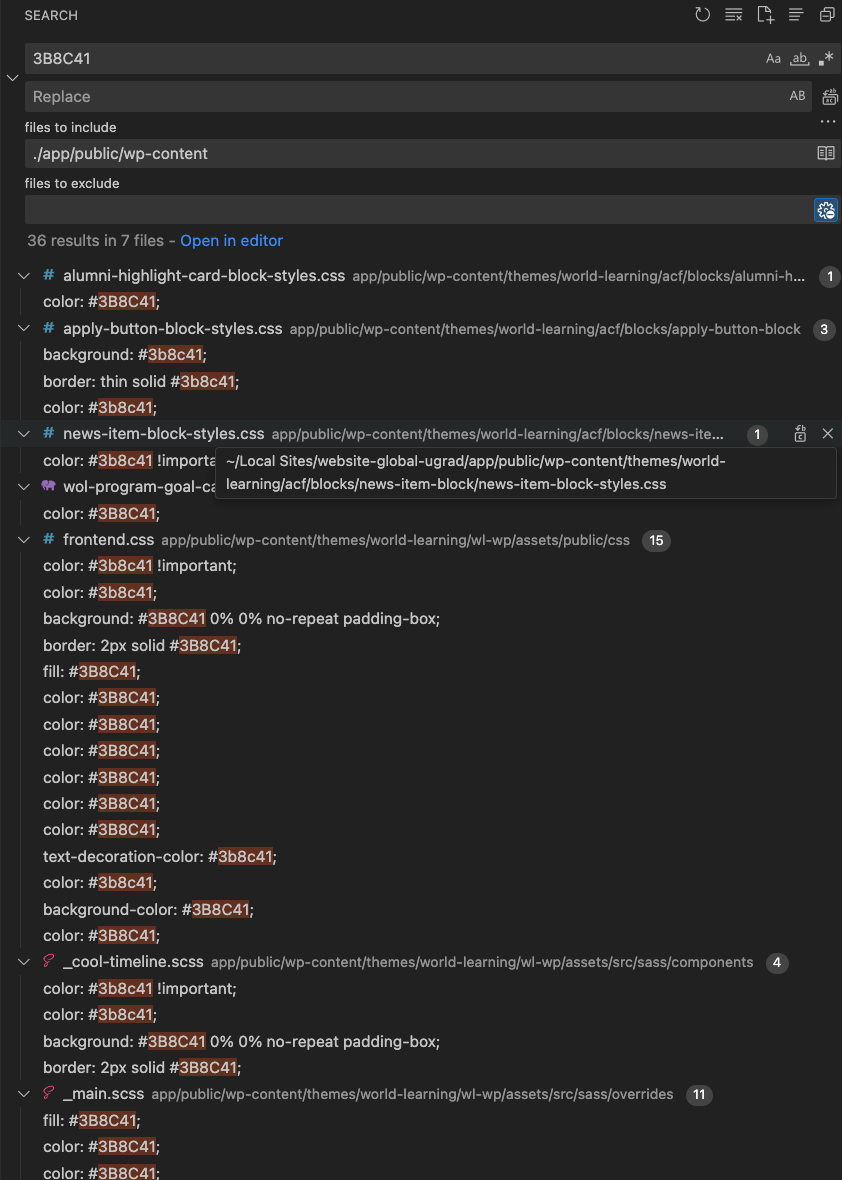
Task: Toggle Match Whole Word option
Action: [x=799, y=59]
